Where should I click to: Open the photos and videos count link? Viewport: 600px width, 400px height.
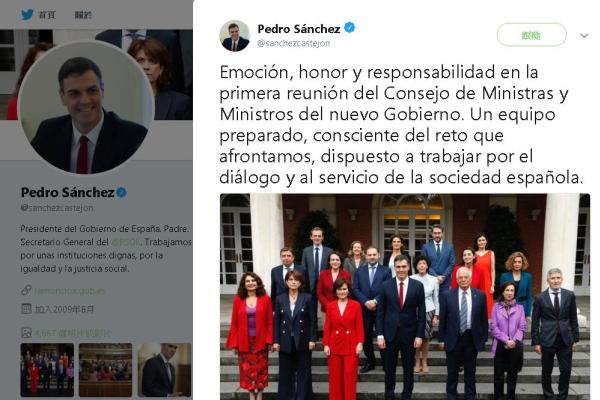[x=73, y=333]
